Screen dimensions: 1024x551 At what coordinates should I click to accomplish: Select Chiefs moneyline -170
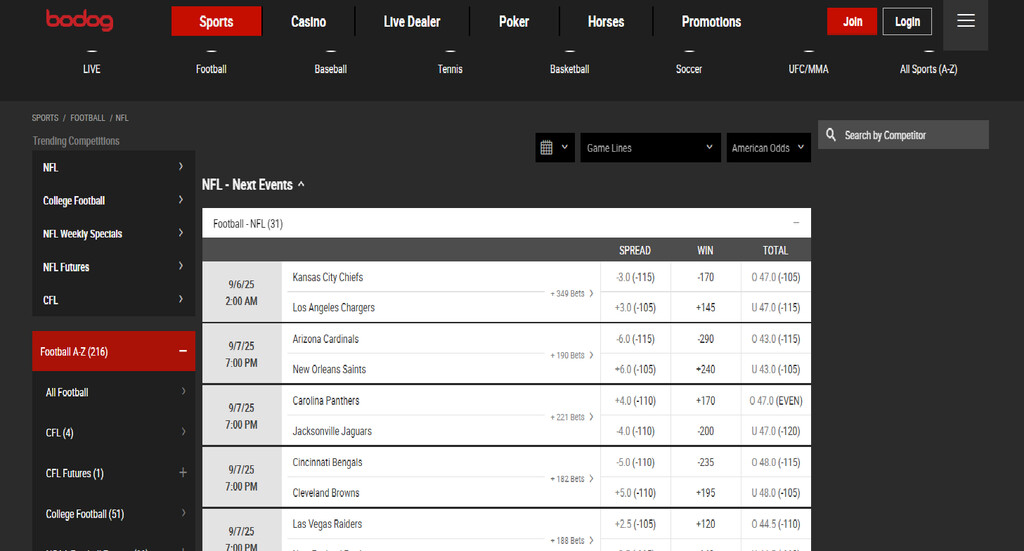click(705, 277)
